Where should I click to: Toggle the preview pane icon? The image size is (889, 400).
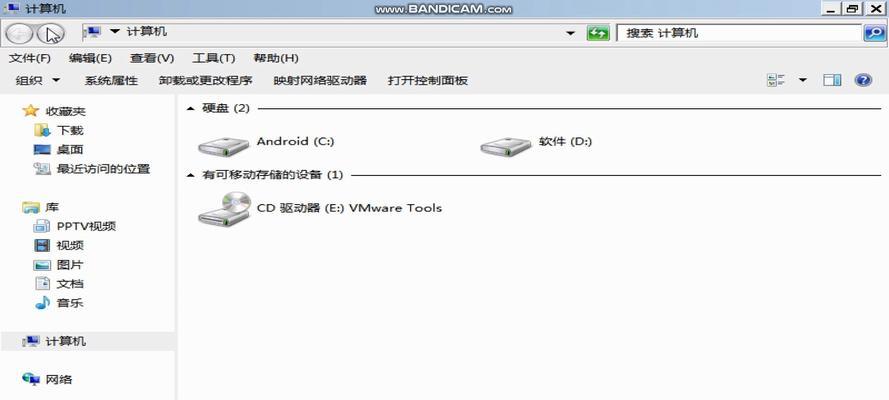tap(832, 80)
